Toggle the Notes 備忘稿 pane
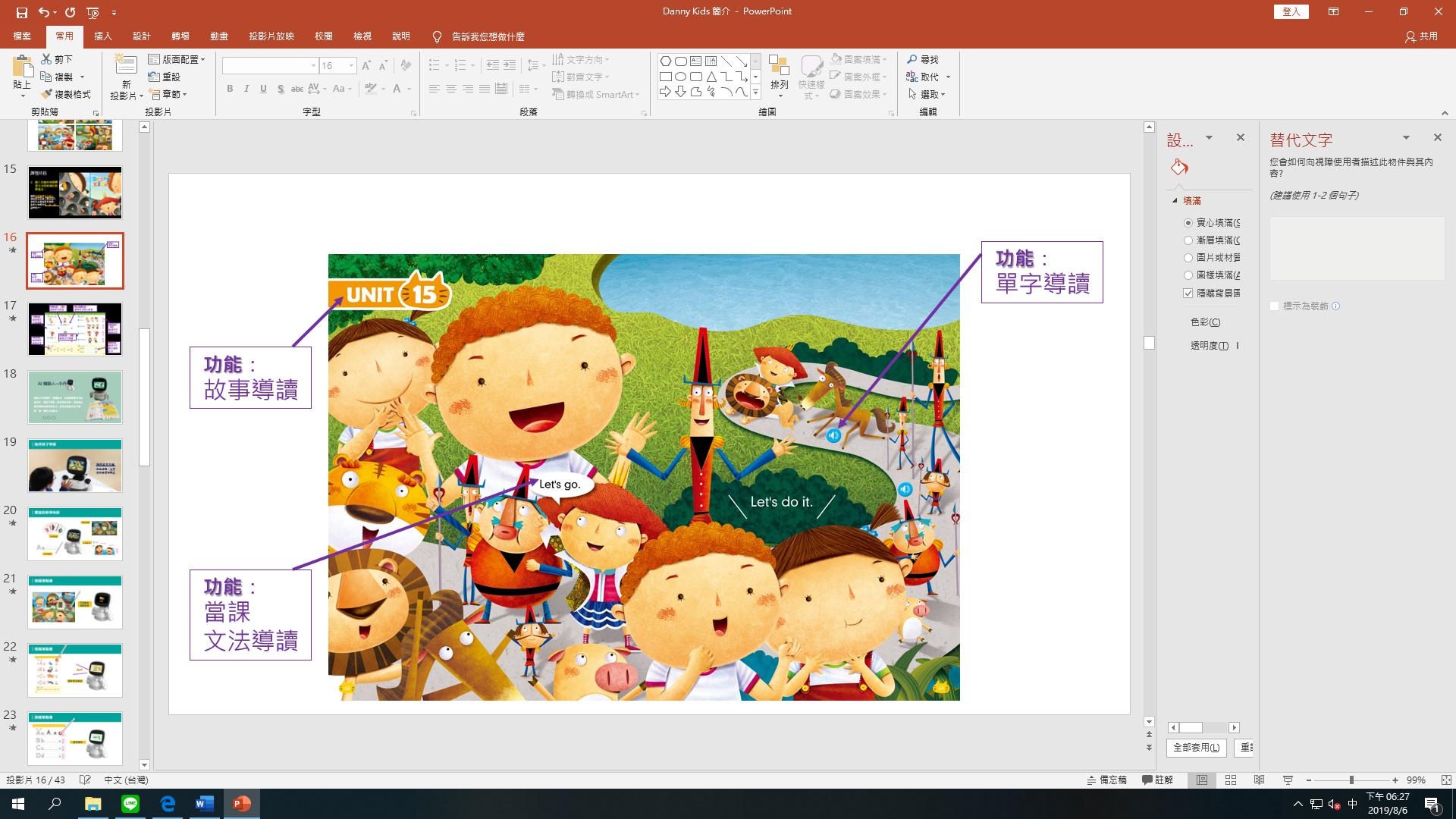 click(x=1107, y=780)
